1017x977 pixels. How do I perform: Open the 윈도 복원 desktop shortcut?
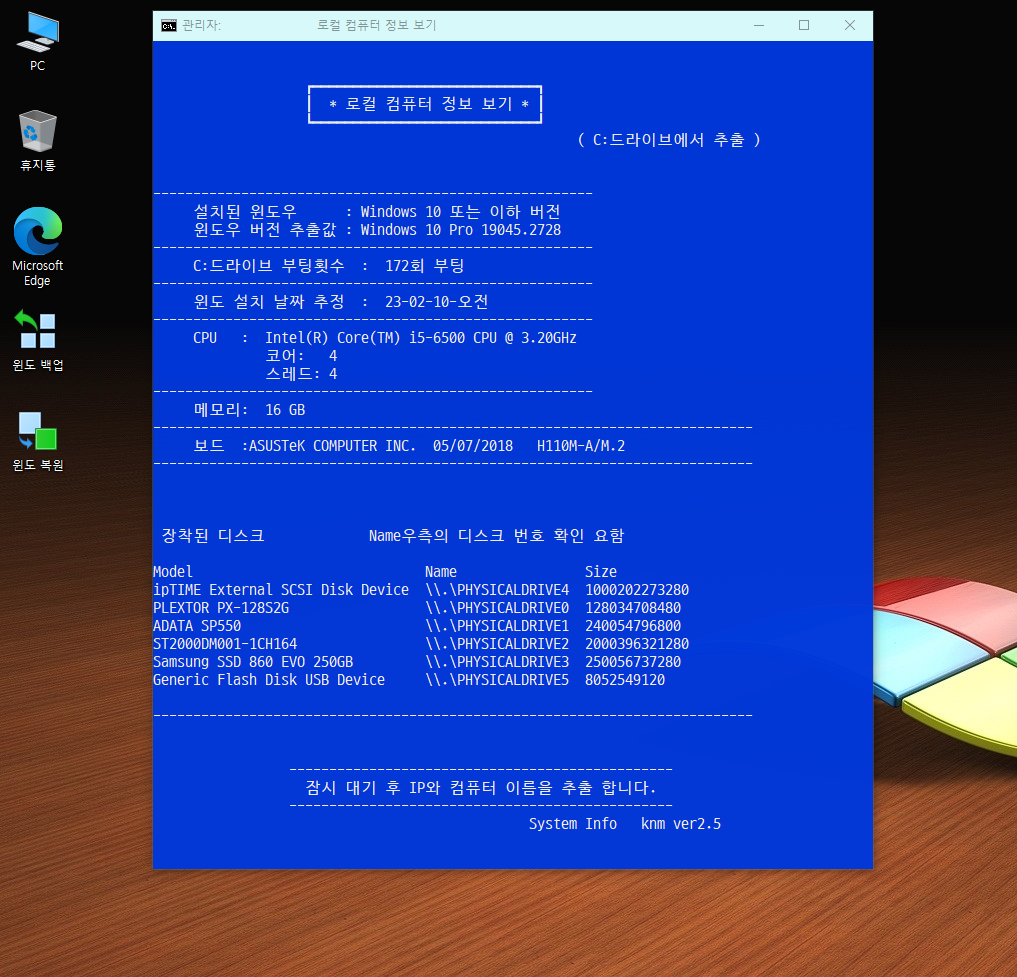[38, 440]
